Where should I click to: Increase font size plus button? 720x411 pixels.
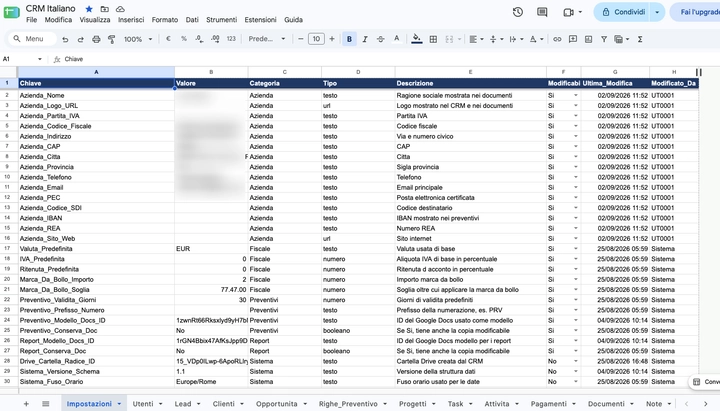(332, 39)
